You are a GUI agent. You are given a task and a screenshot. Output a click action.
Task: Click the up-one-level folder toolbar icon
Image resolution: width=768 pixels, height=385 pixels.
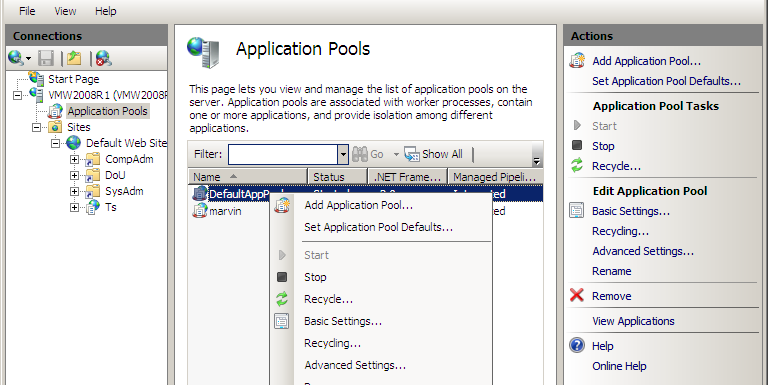pyautogui.click(x=74, y=58)
